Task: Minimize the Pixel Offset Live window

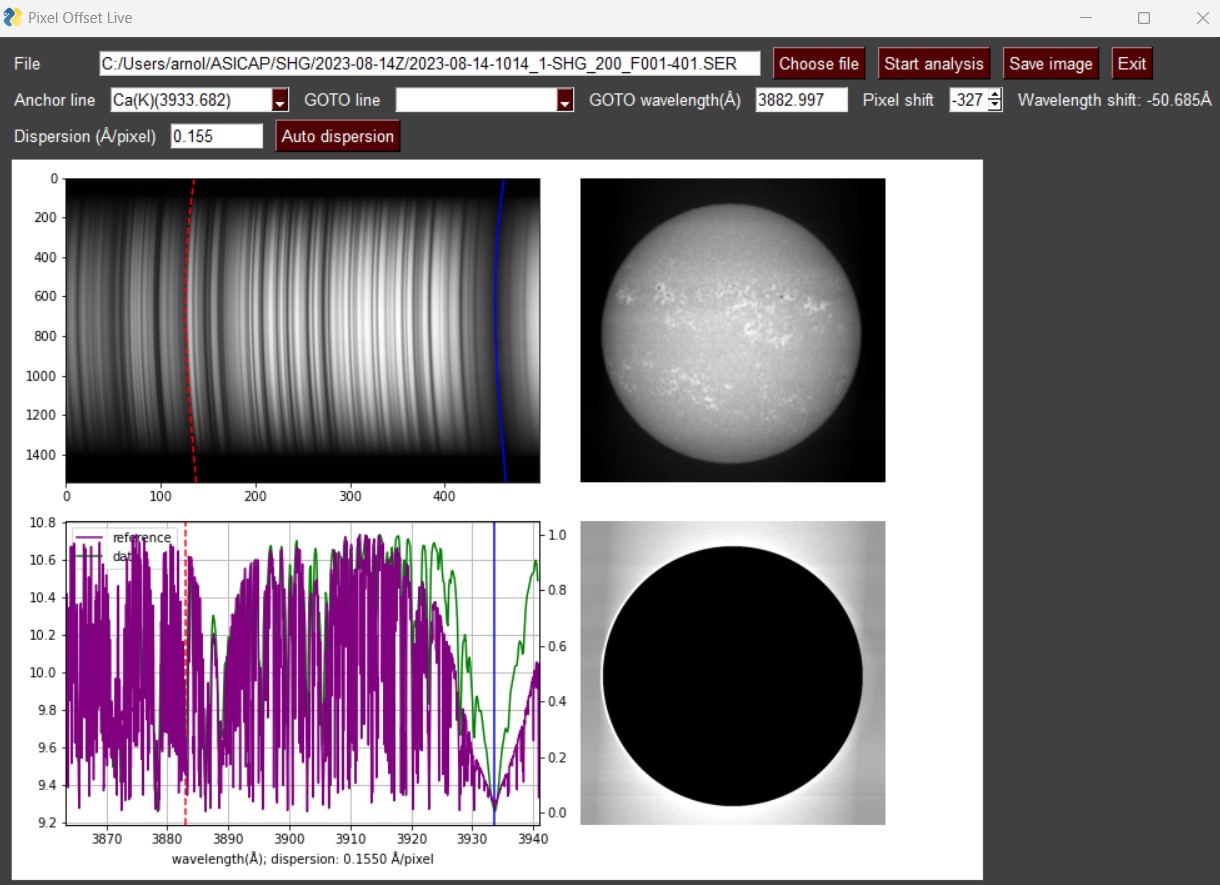Action: [x=1086, y=18]
